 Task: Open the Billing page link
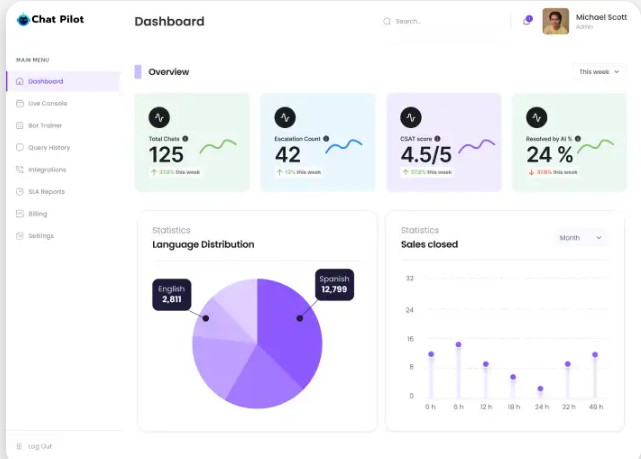click(37, 213)
